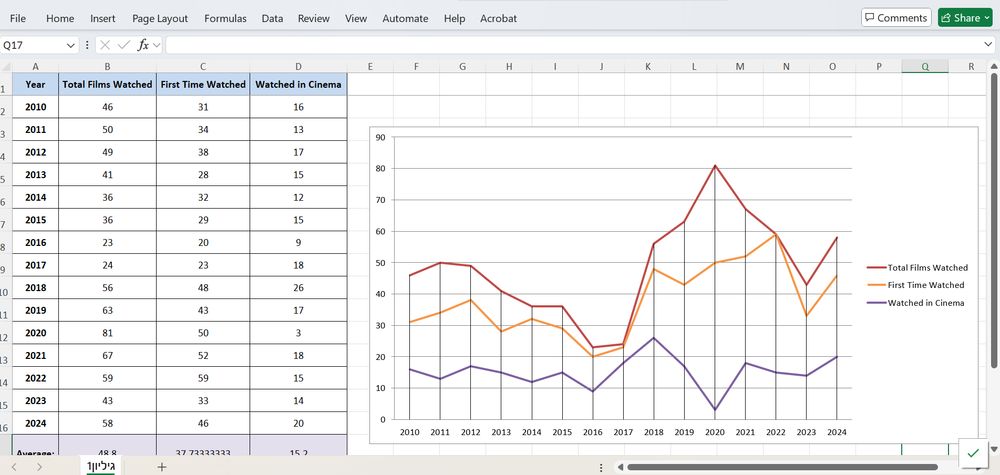Open the Insert ribbon tab
This screenshot has width=1000, height=475.
coord(103,18)
